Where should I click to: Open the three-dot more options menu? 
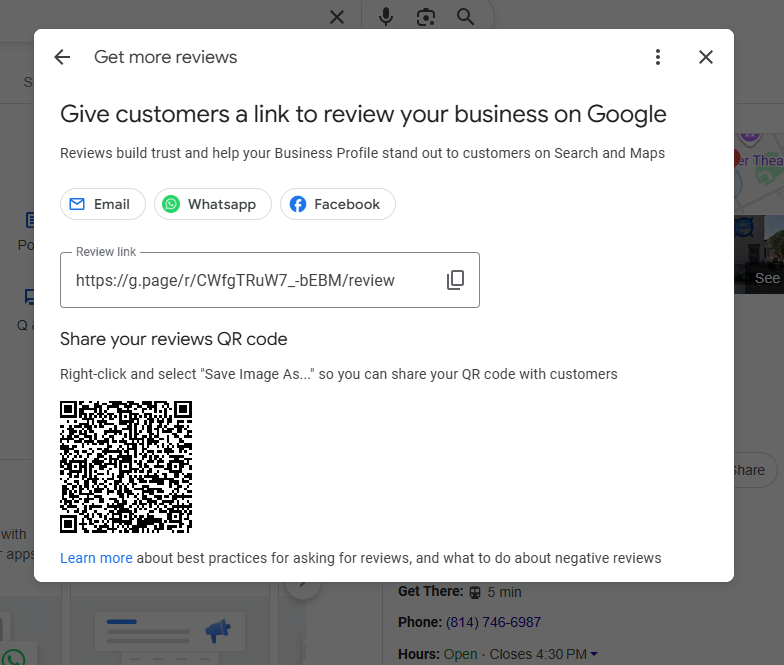(x=658, y=57)
